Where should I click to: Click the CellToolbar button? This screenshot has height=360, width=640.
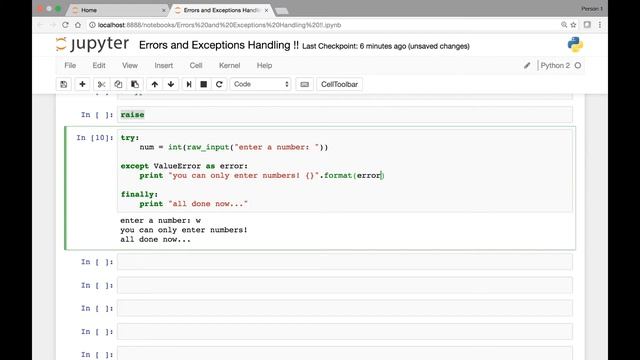[339, 84]
